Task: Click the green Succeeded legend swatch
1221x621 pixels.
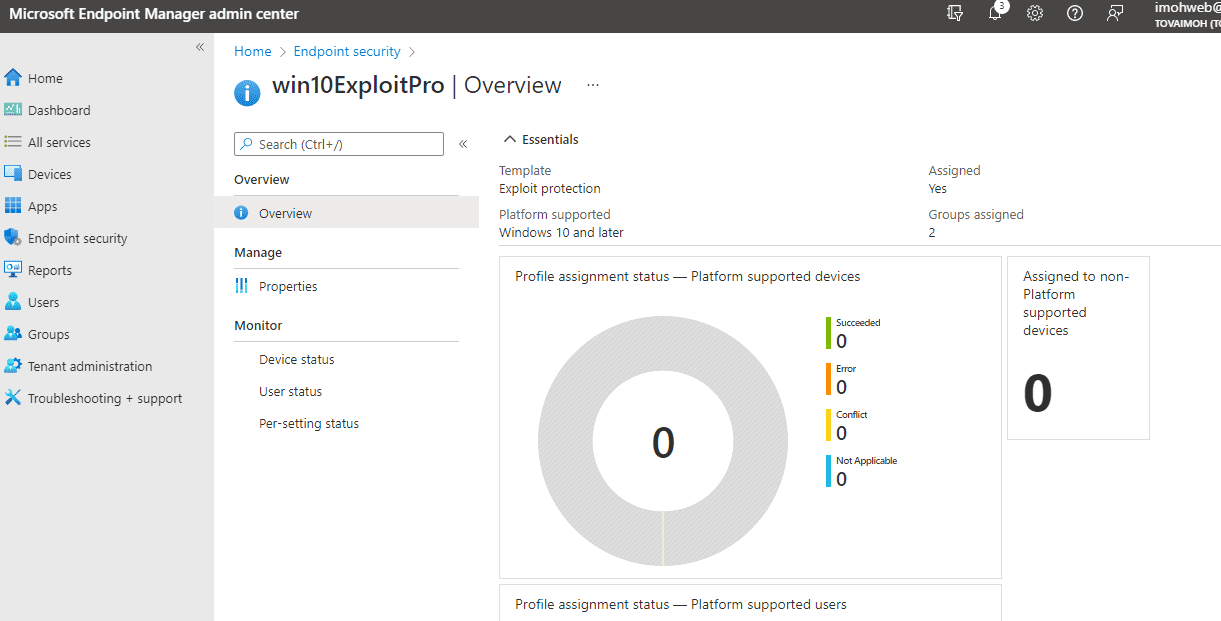Action: pyautogui.click(x=829, y=333)
